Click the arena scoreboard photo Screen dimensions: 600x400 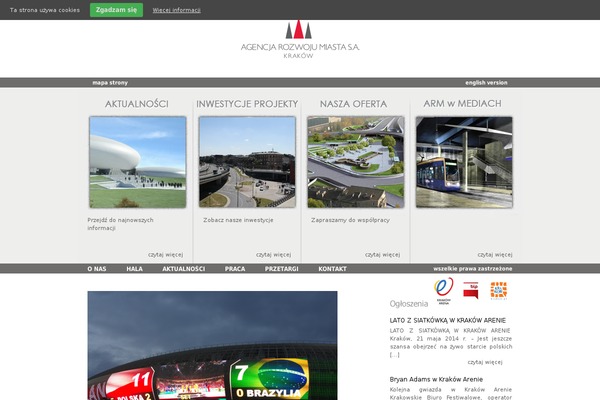pos(212,346)
